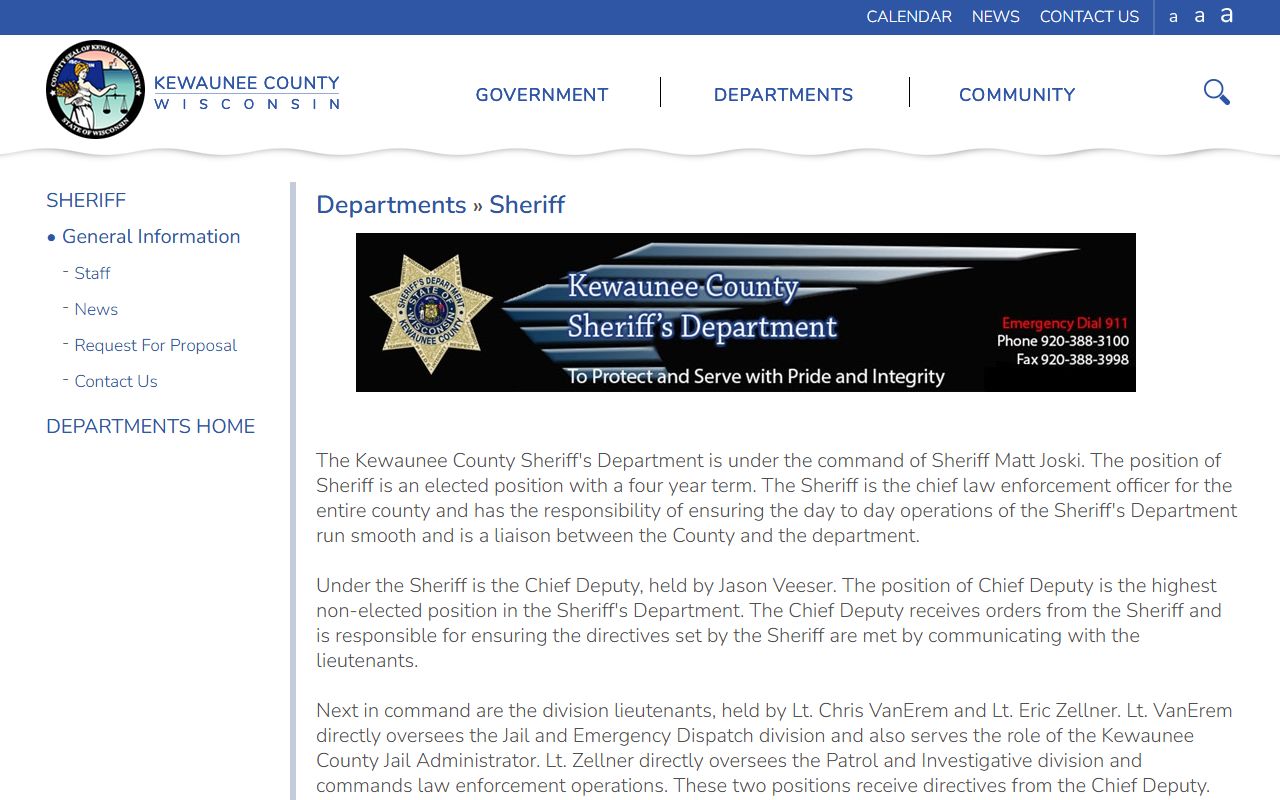1280x800 pixels.
Task: Click the 'Phone 920-388-3100' text
Action: tap(1063, 341)
